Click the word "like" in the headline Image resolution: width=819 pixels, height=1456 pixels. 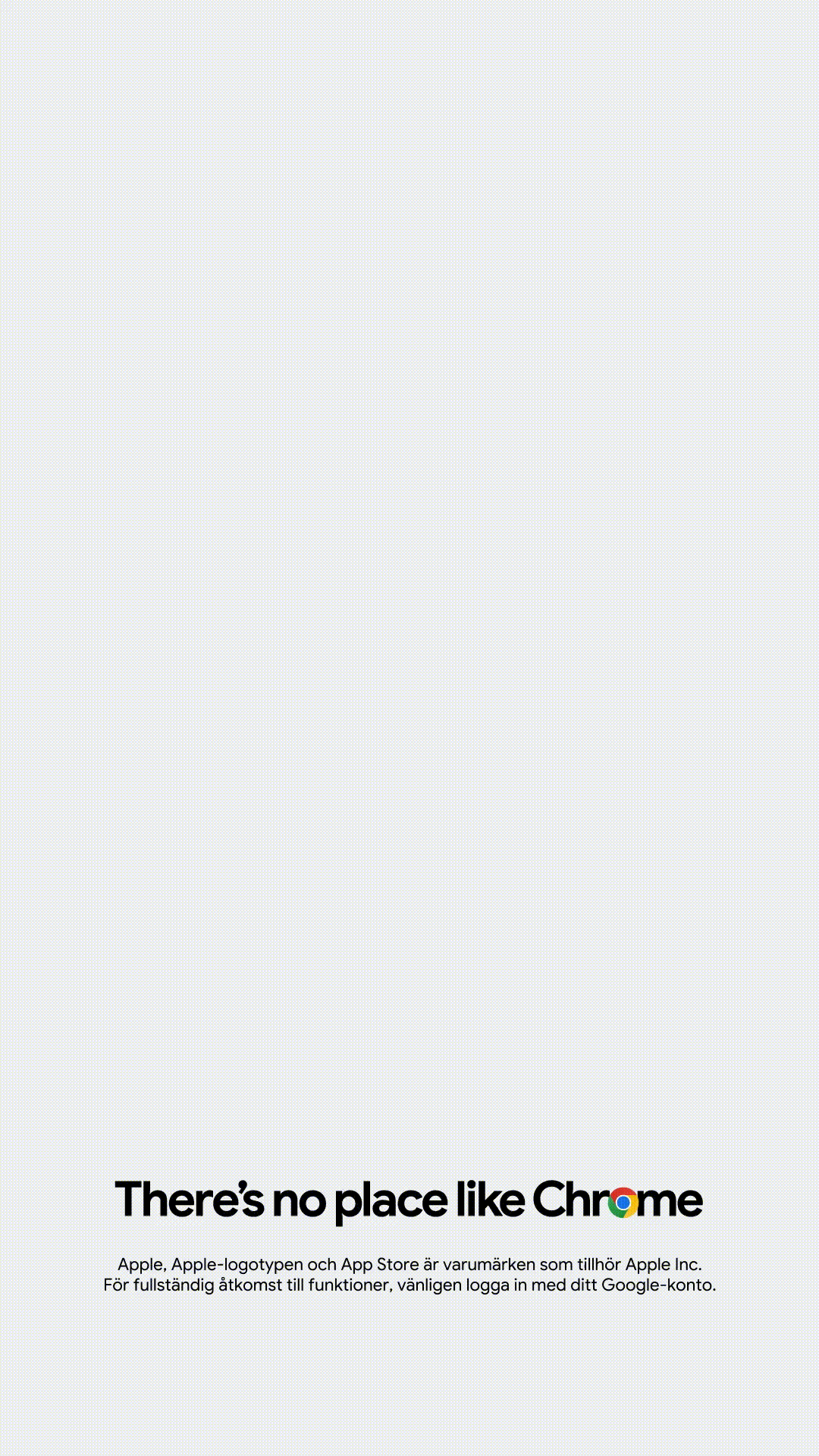pos(491,1199)
